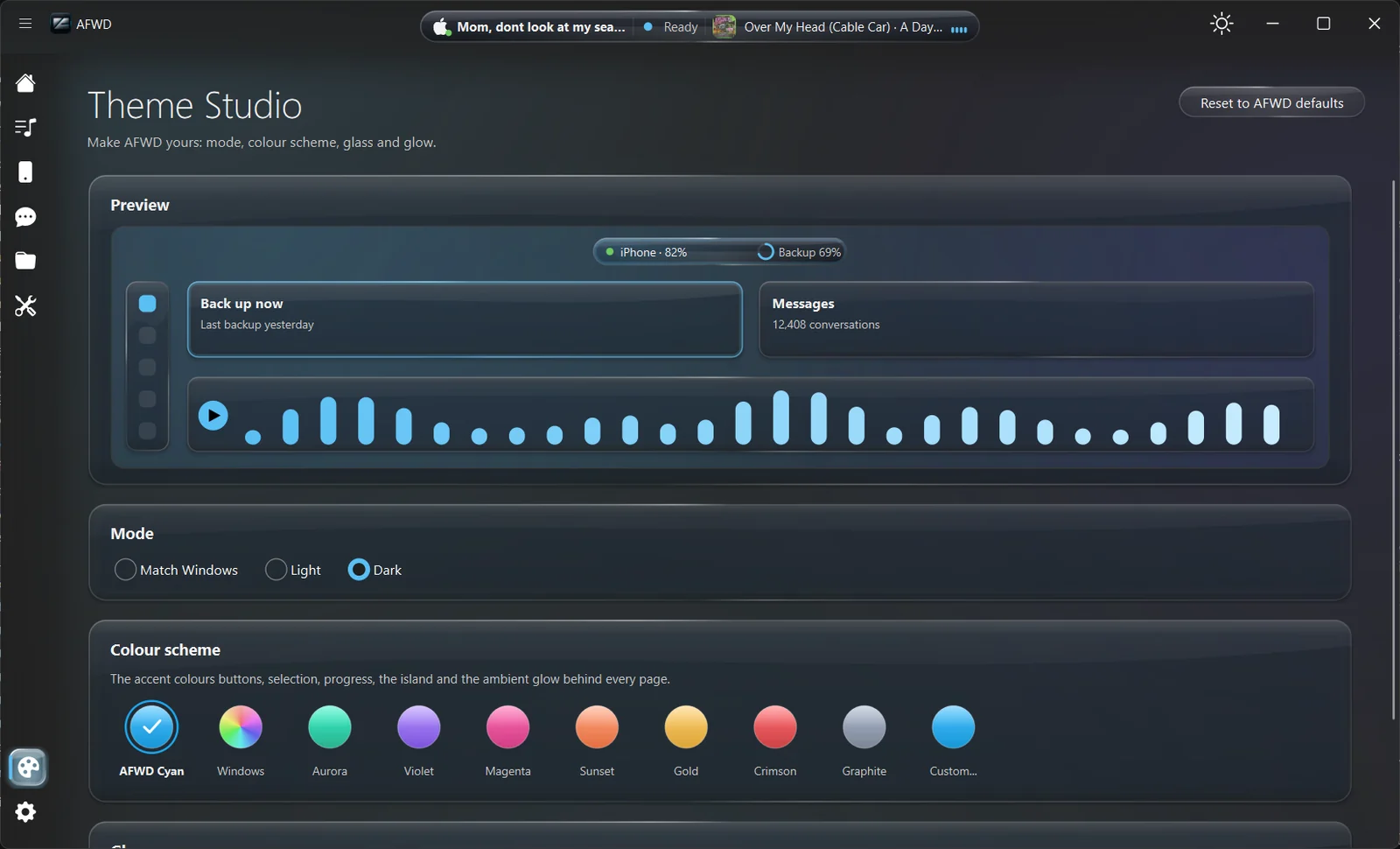This screenshot has width=1400, height=849.
Task: Click the Backup 69% progress spinner
Action: [x=765, y=252]
